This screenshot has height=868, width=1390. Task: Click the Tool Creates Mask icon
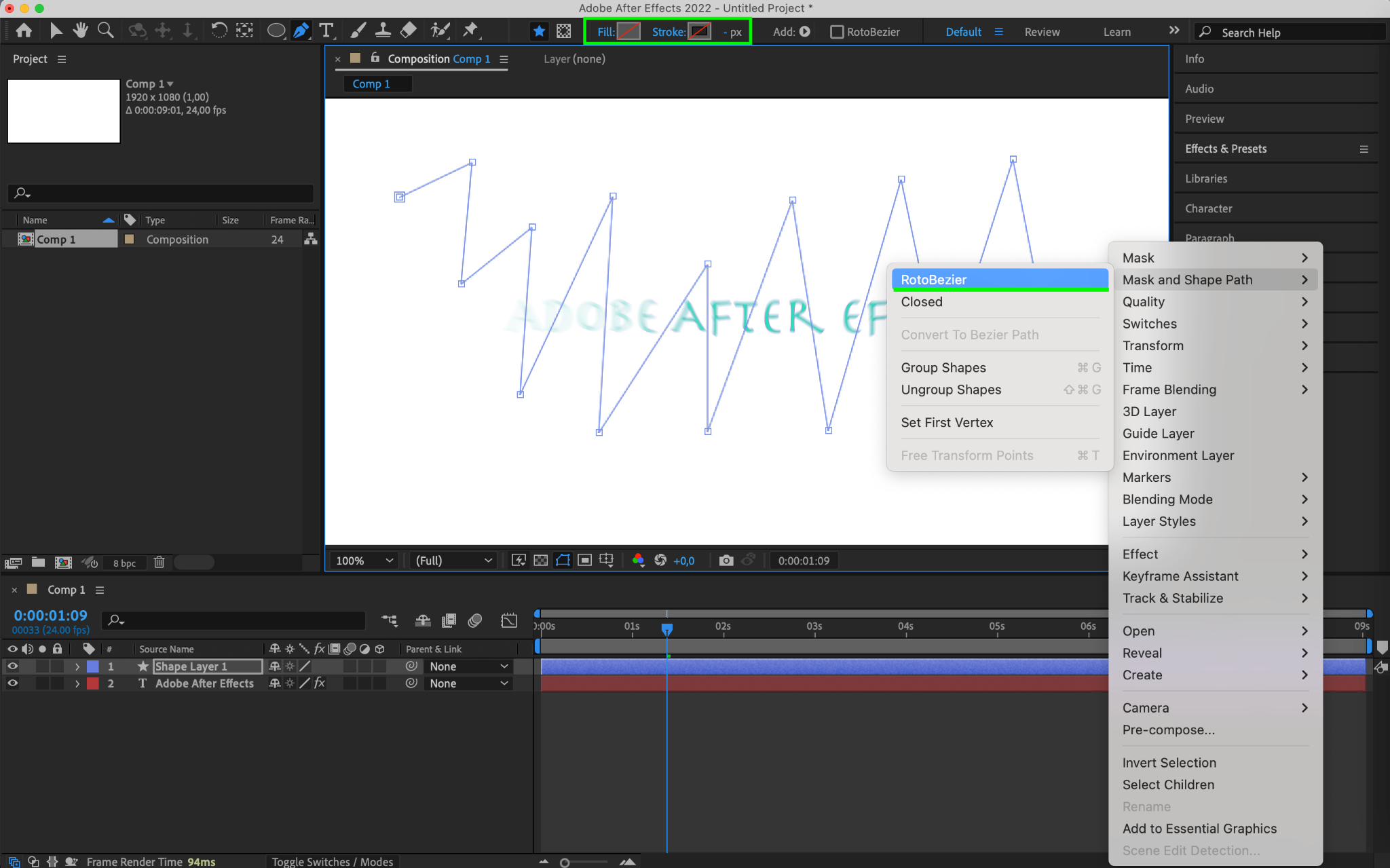pyautogui.click(x=564, y=31)
